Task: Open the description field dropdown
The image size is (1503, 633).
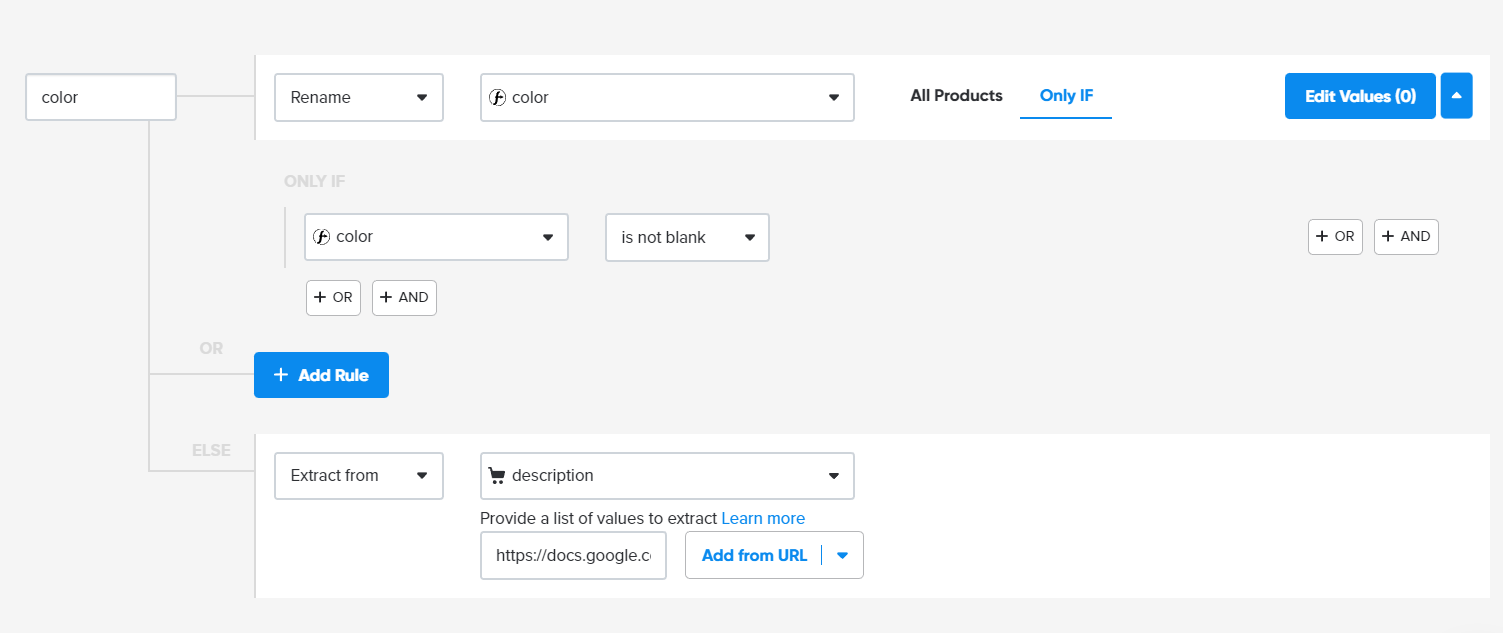Action: point(667,475)
